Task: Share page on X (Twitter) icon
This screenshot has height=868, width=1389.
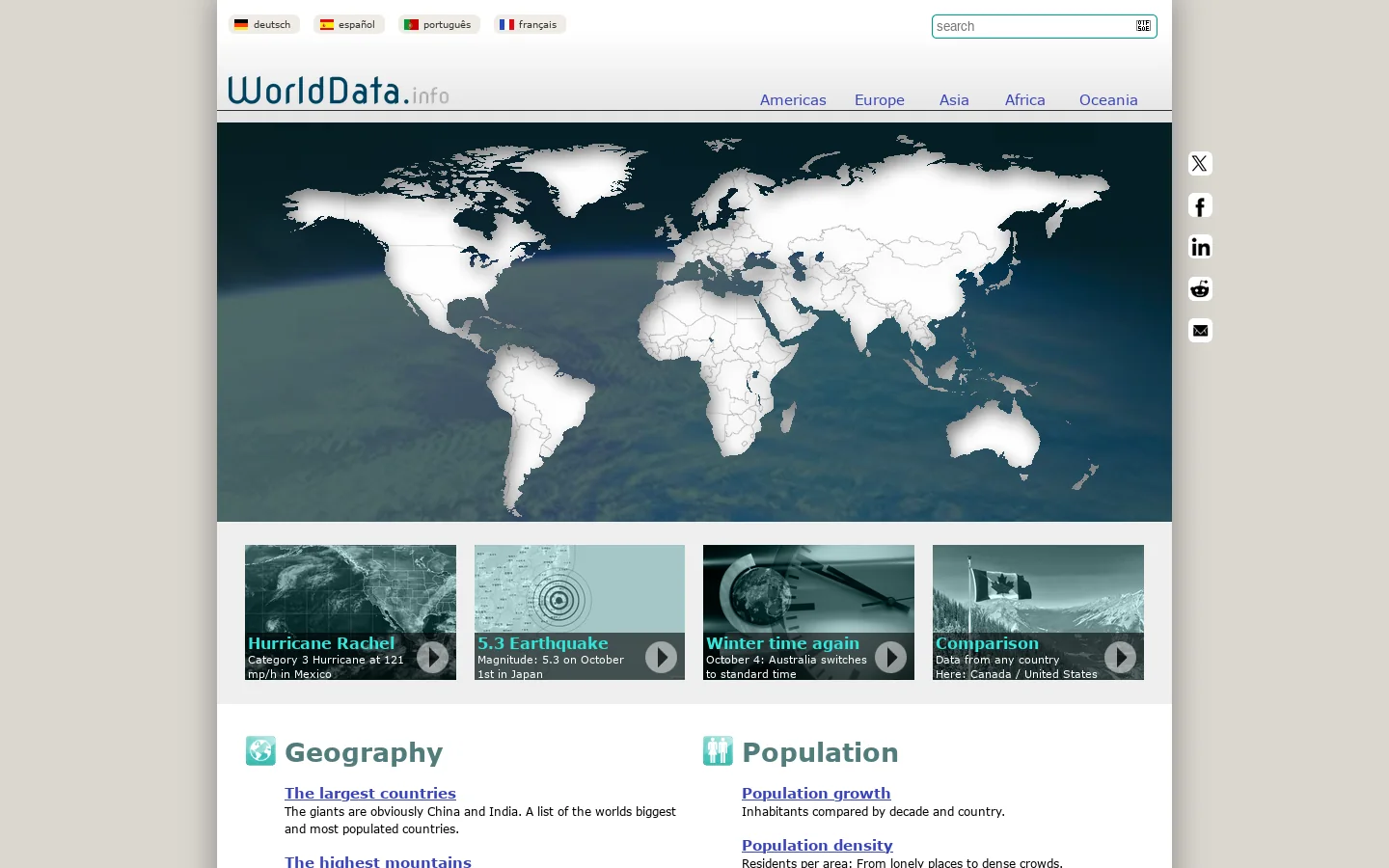Action: (1200, 164)
